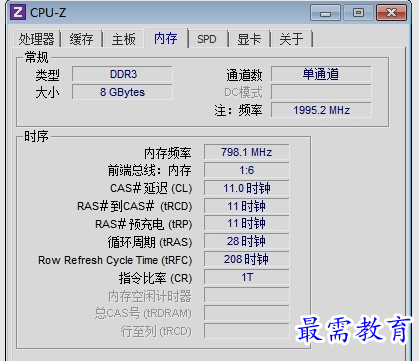Go to the SPD tab
This screenshot has height=361, width=419.
click(207, 39)
